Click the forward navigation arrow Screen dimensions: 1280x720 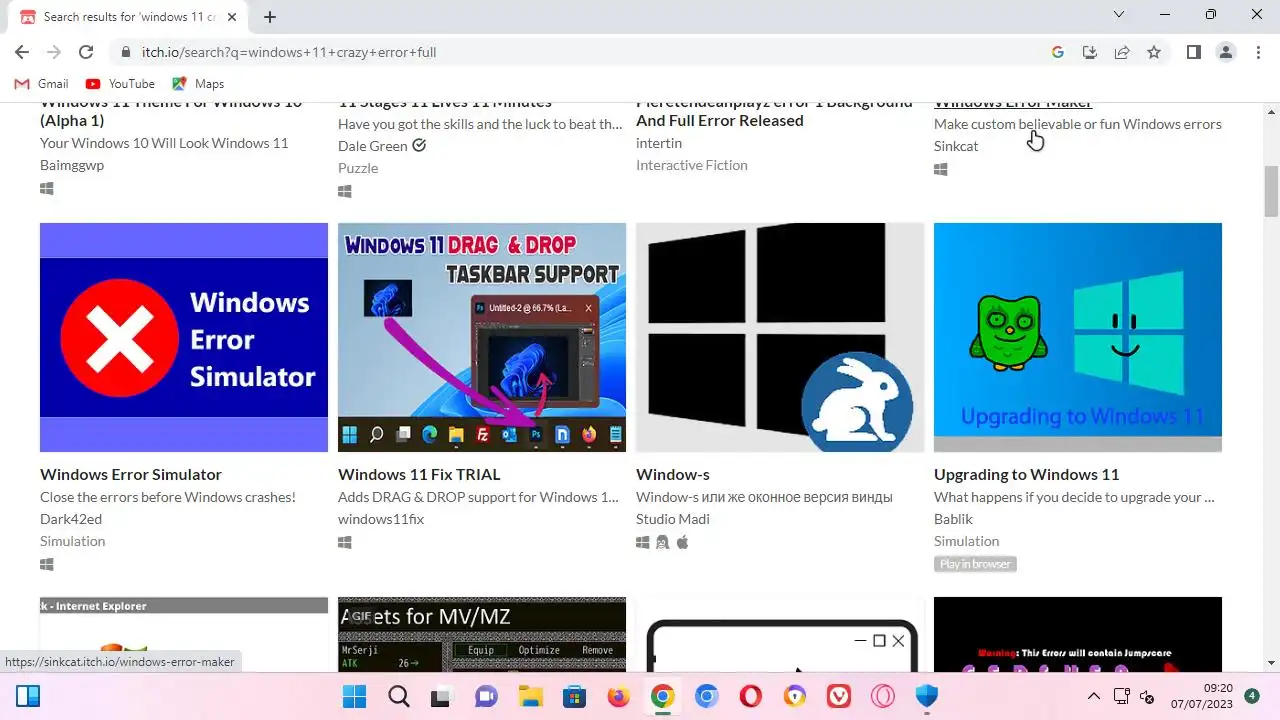point(54,52)
